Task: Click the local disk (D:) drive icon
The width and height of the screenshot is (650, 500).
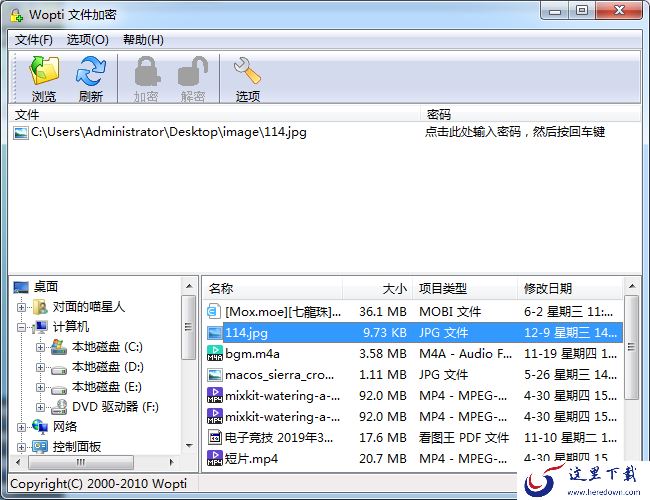Action: 59,368
